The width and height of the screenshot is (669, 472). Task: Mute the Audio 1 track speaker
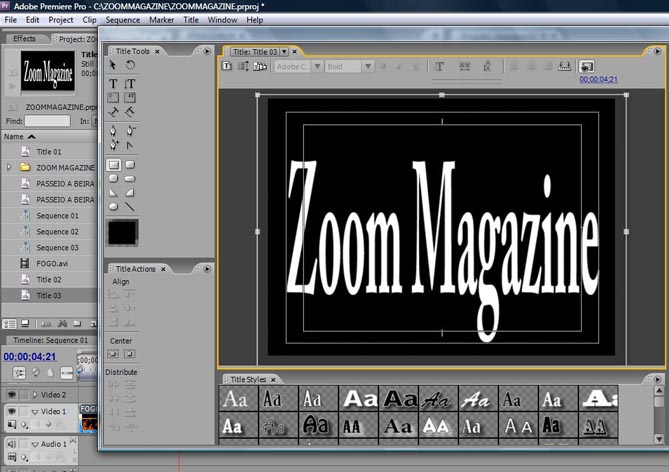(11, 443)
